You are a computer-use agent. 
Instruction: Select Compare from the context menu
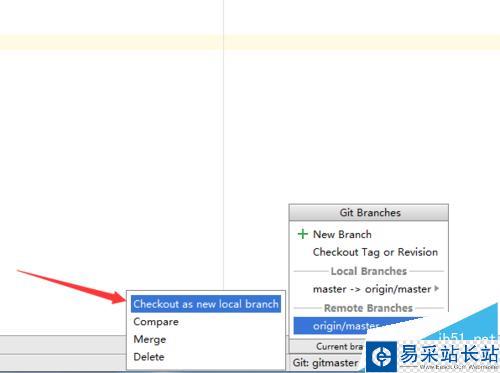click(156, 322)
